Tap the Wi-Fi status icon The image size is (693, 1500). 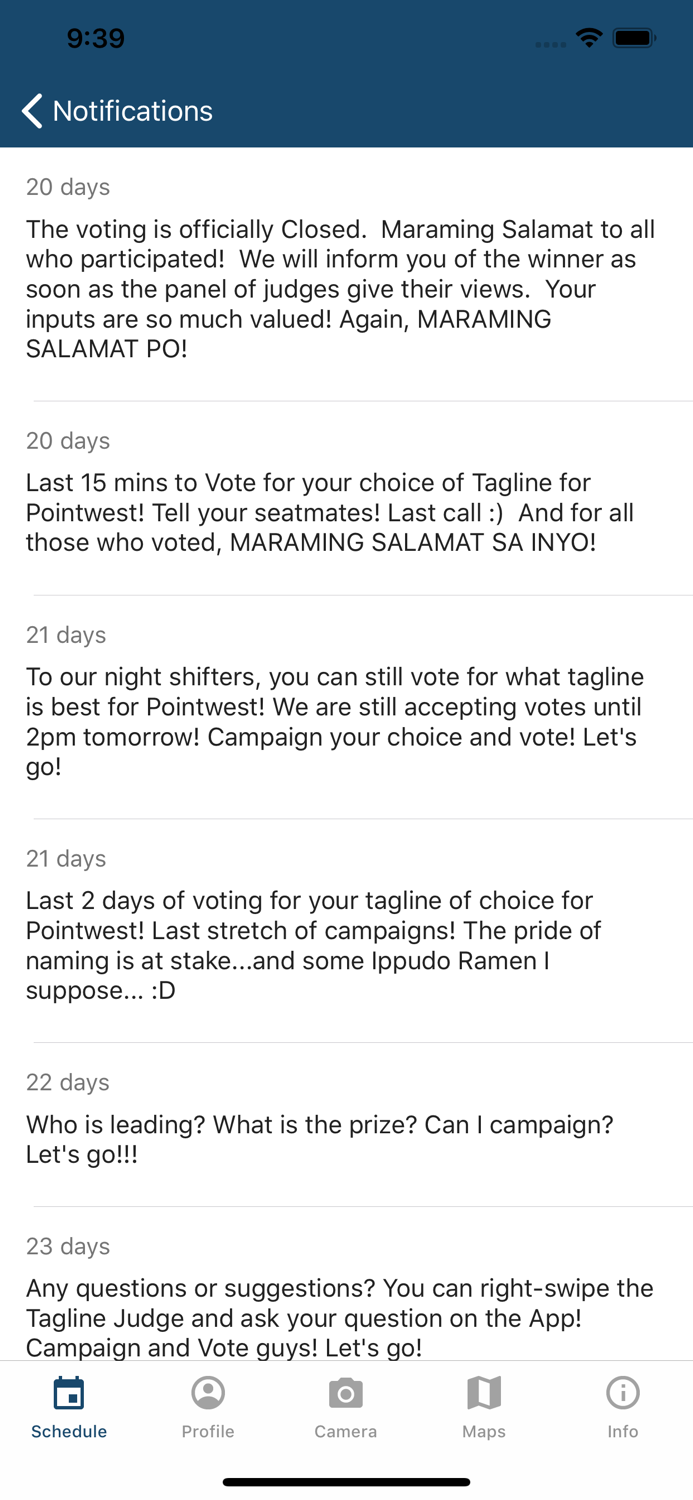pyautogui.click(x=589, y=39)
